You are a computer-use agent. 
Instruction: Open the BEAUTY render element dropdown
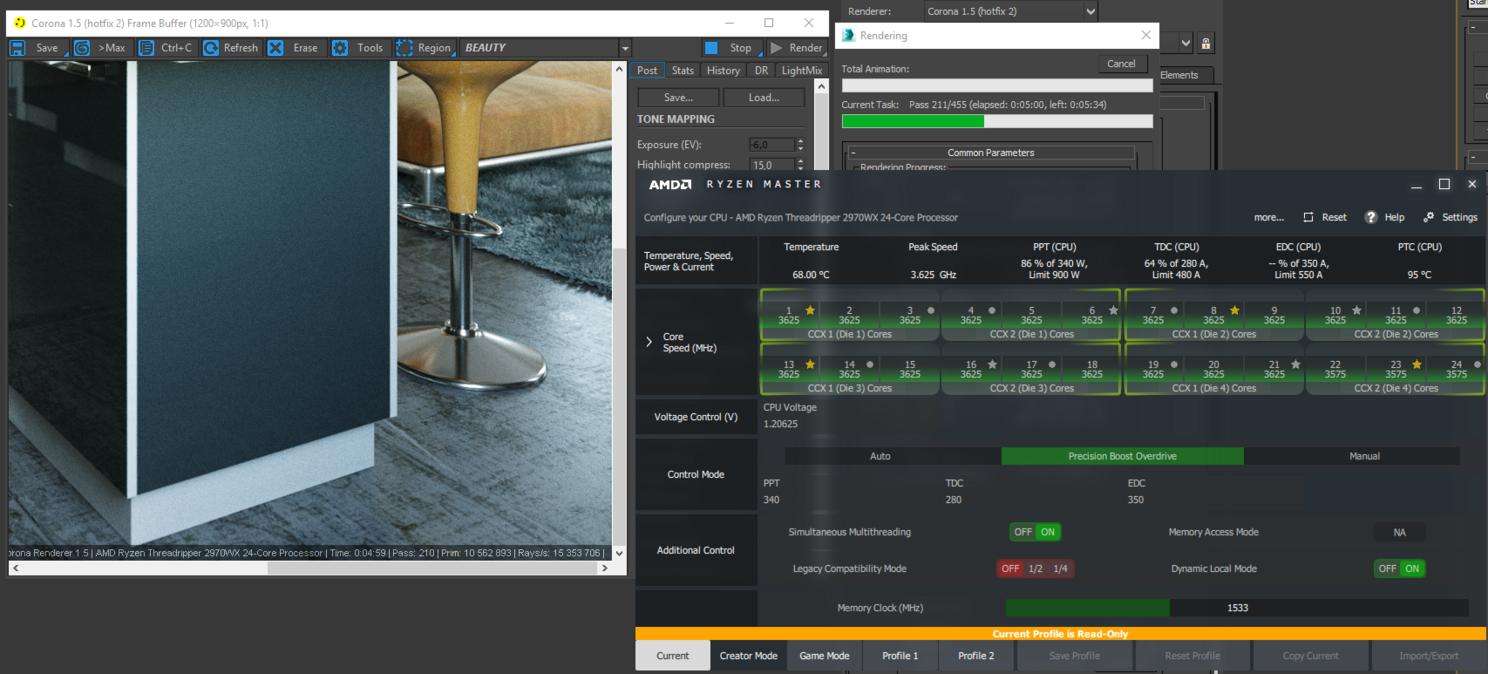click(625, 48)
